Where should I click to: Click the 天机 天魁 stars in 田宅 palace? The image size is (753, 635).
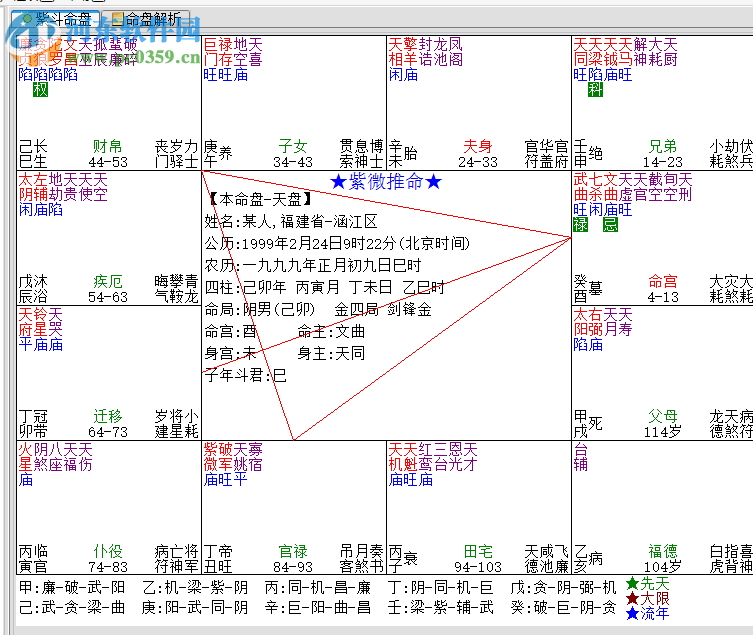pos(403,457)
